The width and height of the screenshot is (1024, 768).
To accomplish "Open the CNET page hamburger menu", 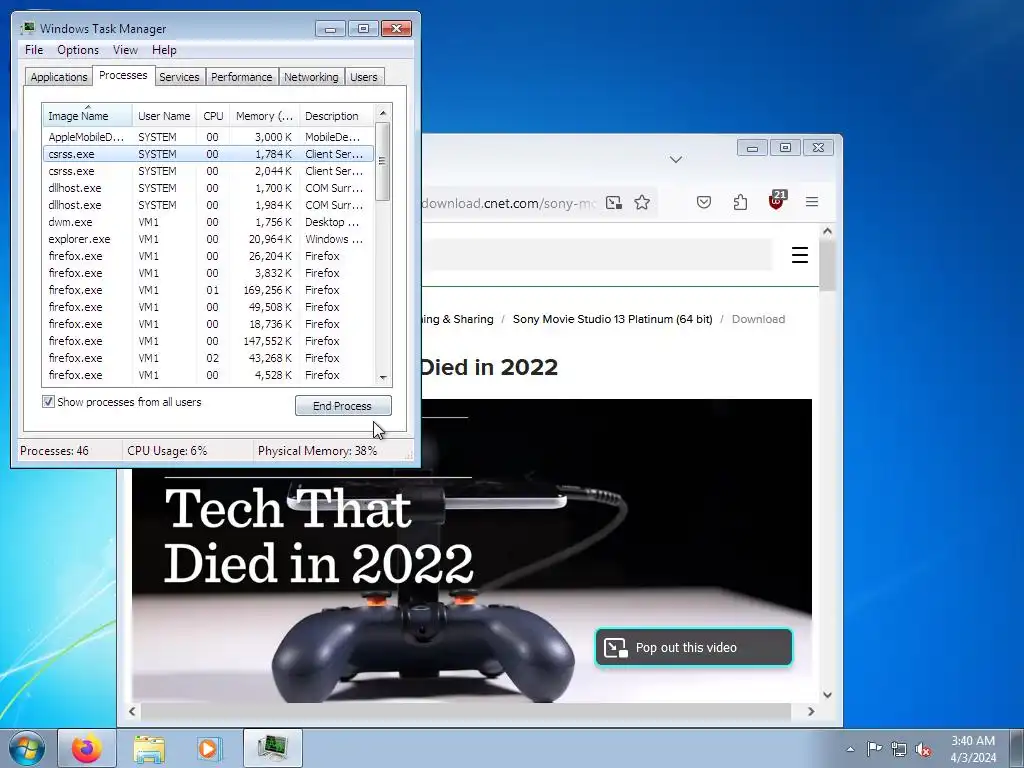I will pyautogui.click(x=800, y=255).
